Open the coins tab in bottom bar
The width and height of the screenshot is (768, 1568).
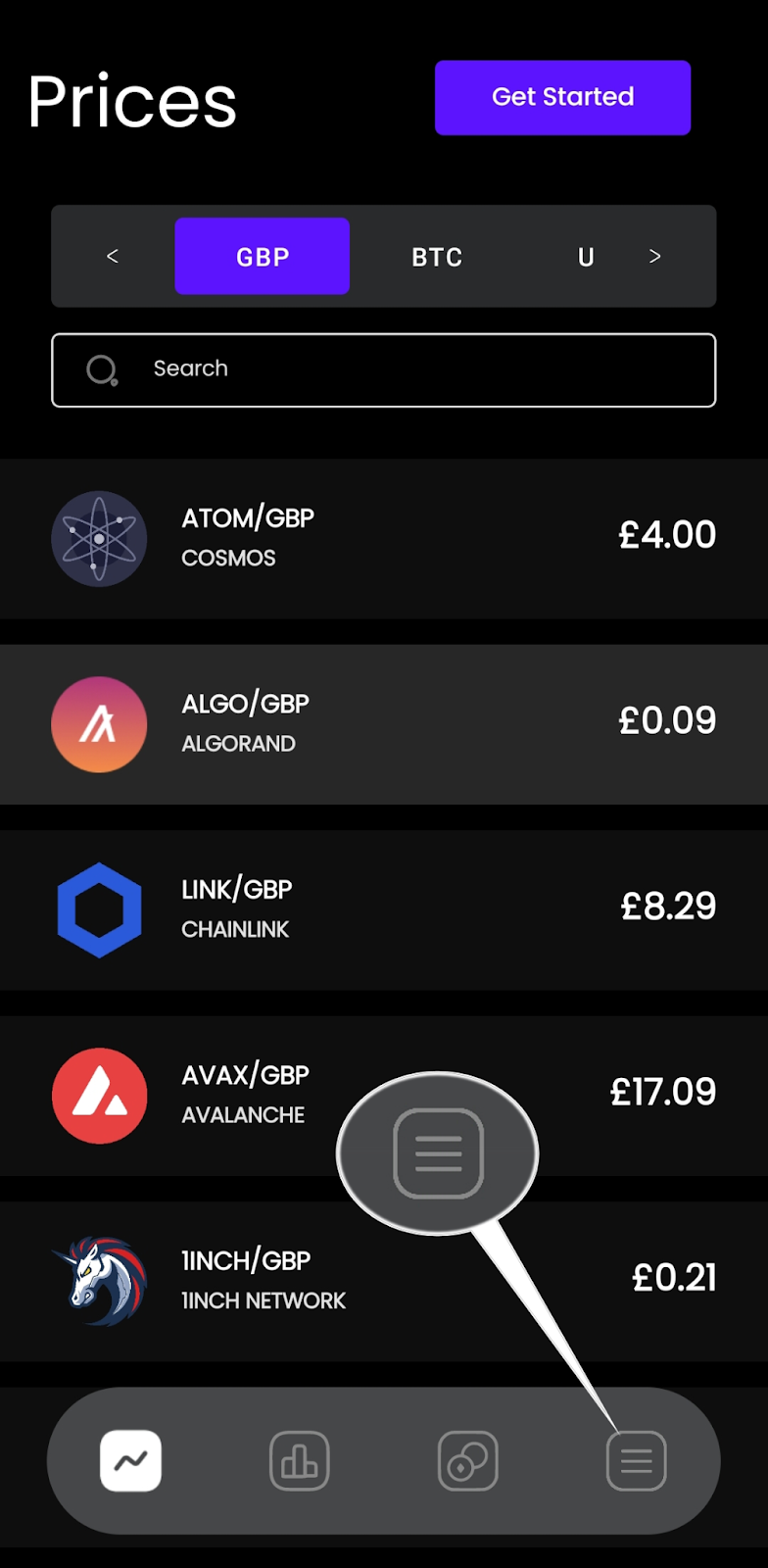[x=467, y=1461]
